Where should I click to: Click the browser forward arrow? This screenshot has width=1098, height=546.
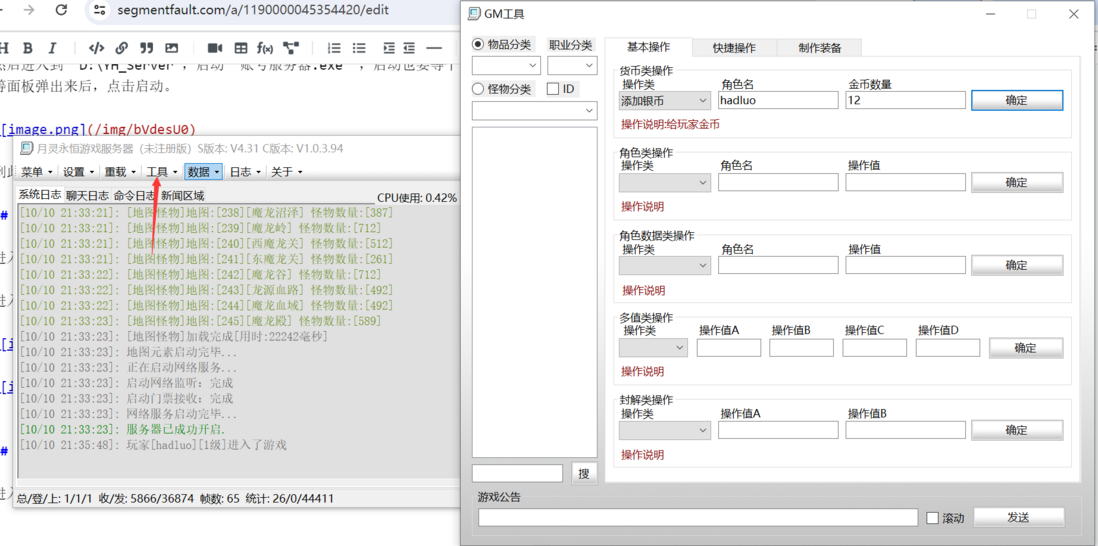coord(29,10)
